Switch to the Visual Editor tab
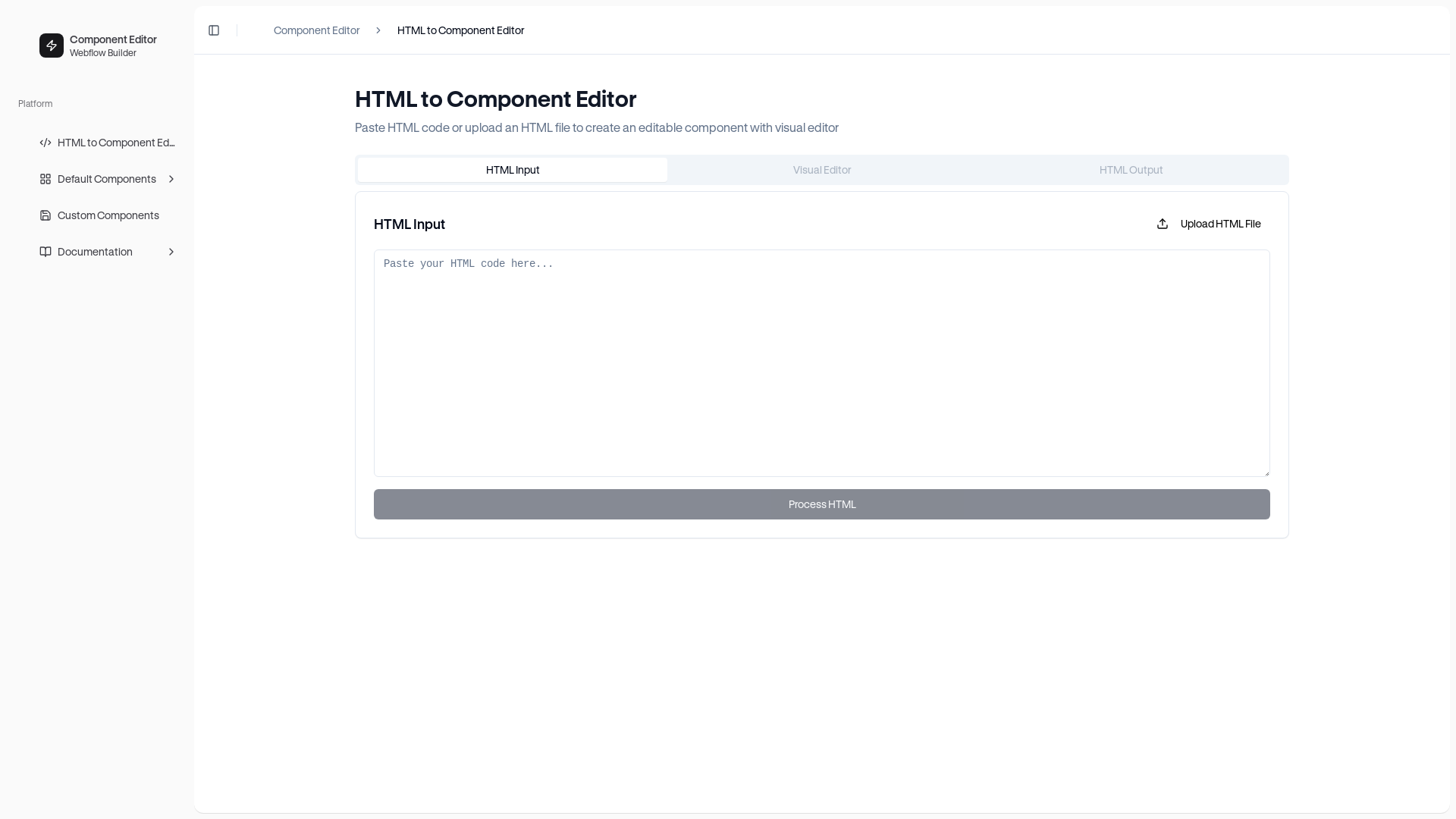Image resolution: width=1456 pixels, height=819 pixels. click(822, 170)
